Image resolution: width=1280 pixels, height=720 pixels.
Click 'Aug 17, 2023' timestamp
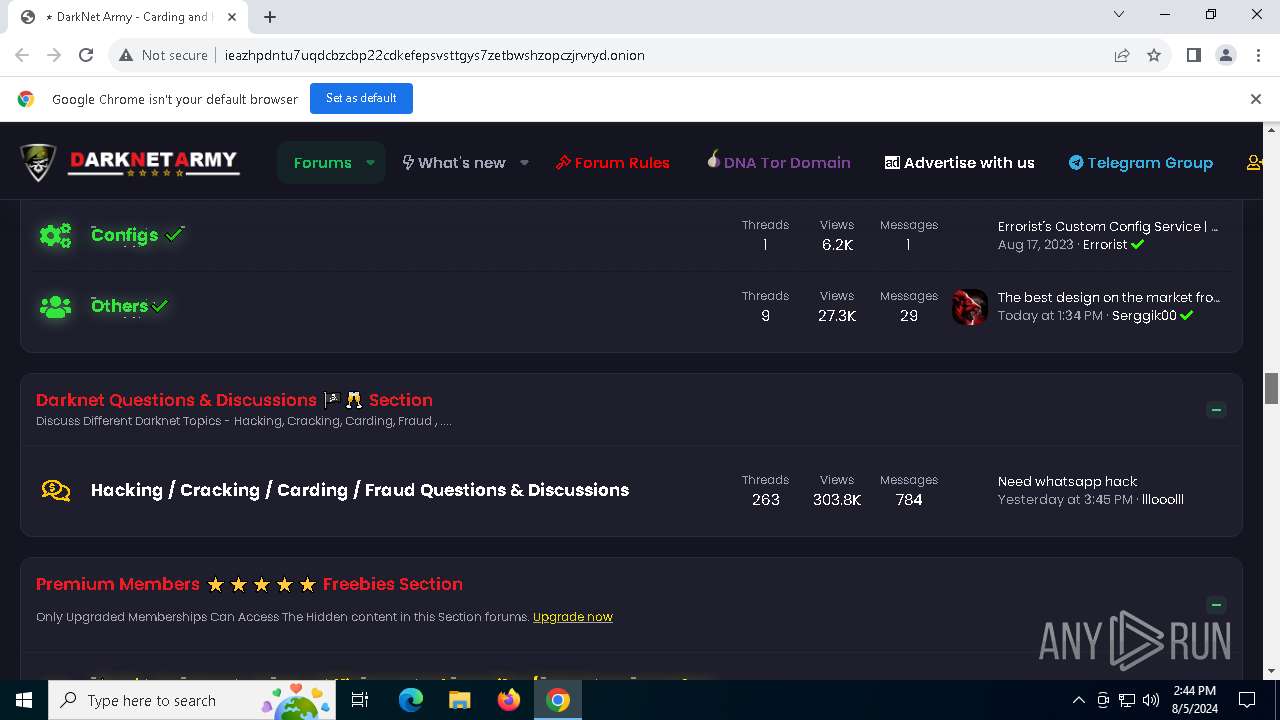pyautogui.click(x=1035, y=244)
